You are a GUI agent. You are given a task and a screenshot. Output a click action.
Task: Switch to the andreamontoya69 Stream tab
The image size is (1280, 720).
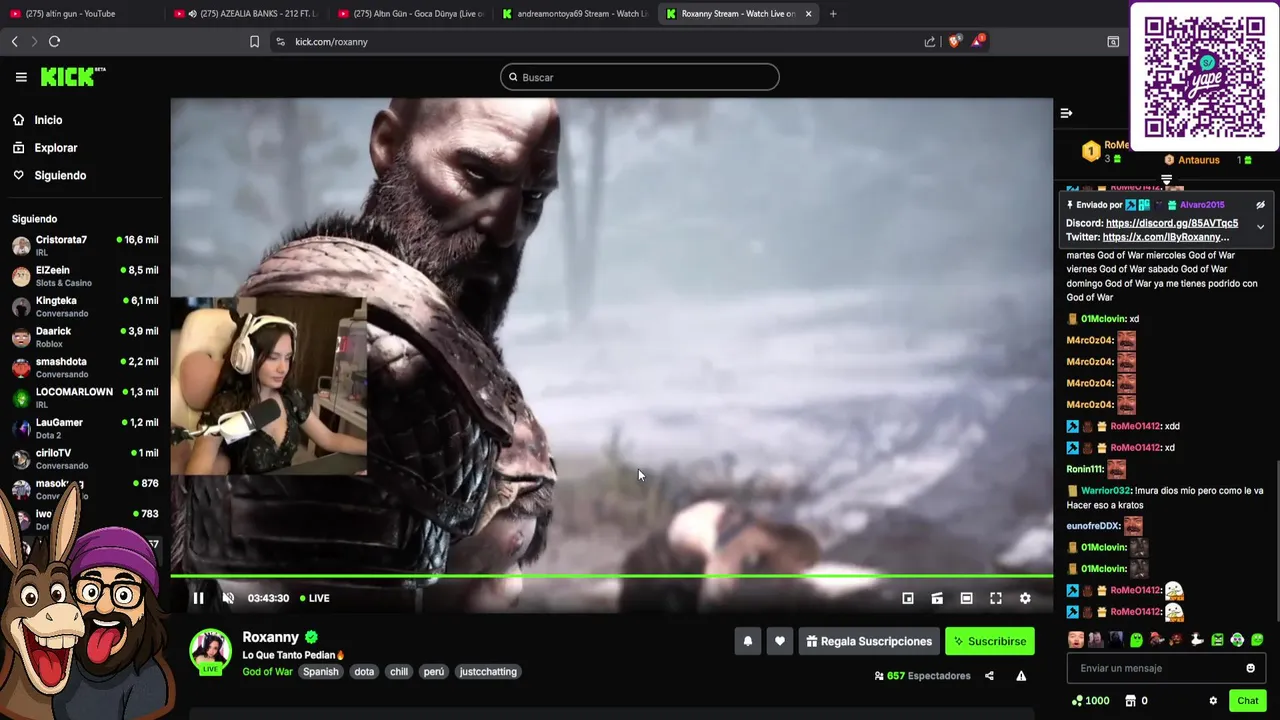point(575,14)
